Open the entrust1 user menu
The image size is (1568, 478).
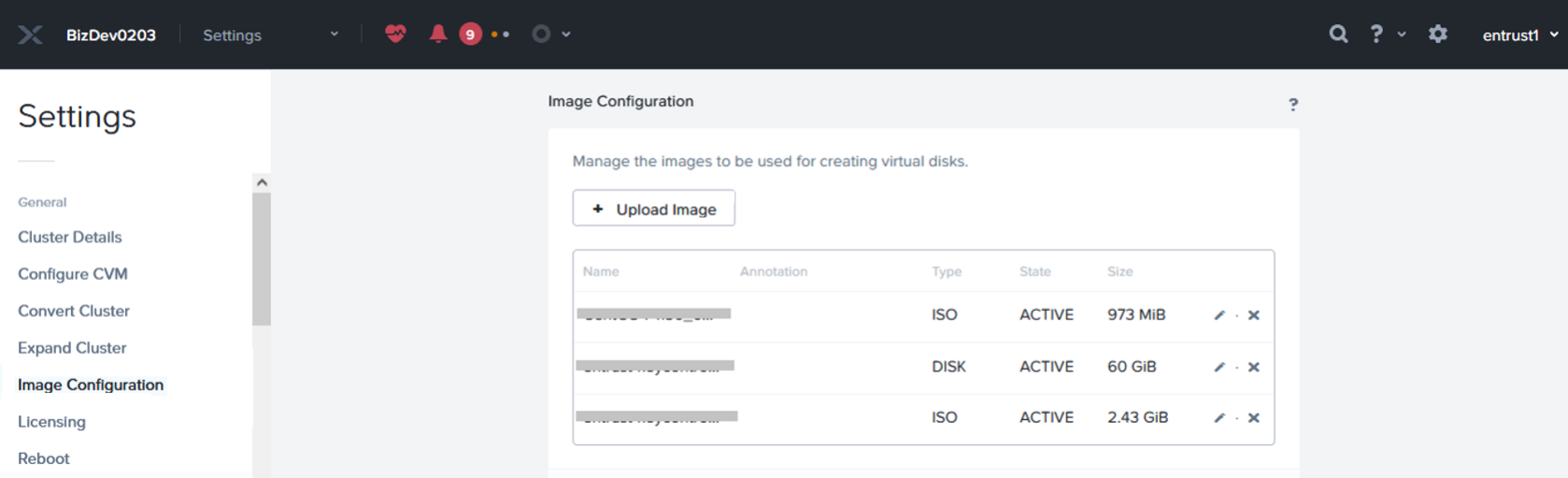pyautogui.click(x=1519, y=35)
